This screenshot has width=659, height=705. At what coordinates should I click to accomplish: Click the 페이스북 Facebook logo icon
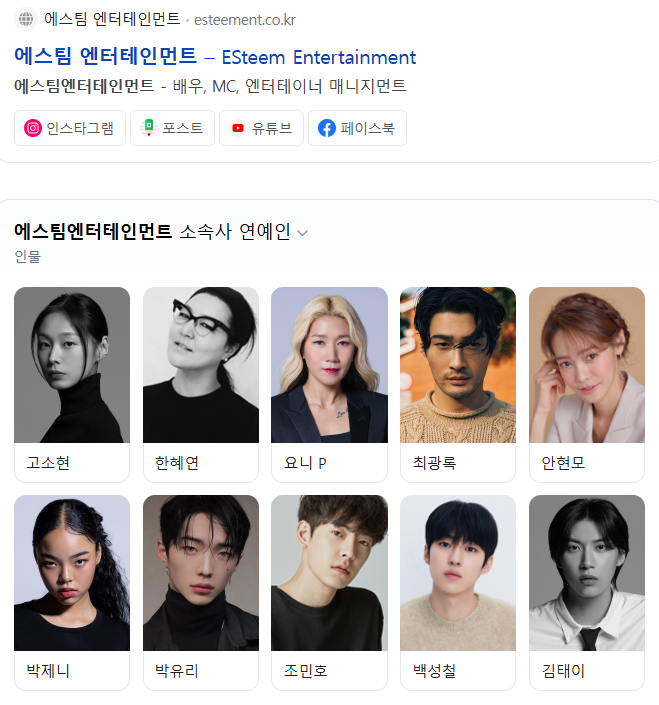pos(327,128)
